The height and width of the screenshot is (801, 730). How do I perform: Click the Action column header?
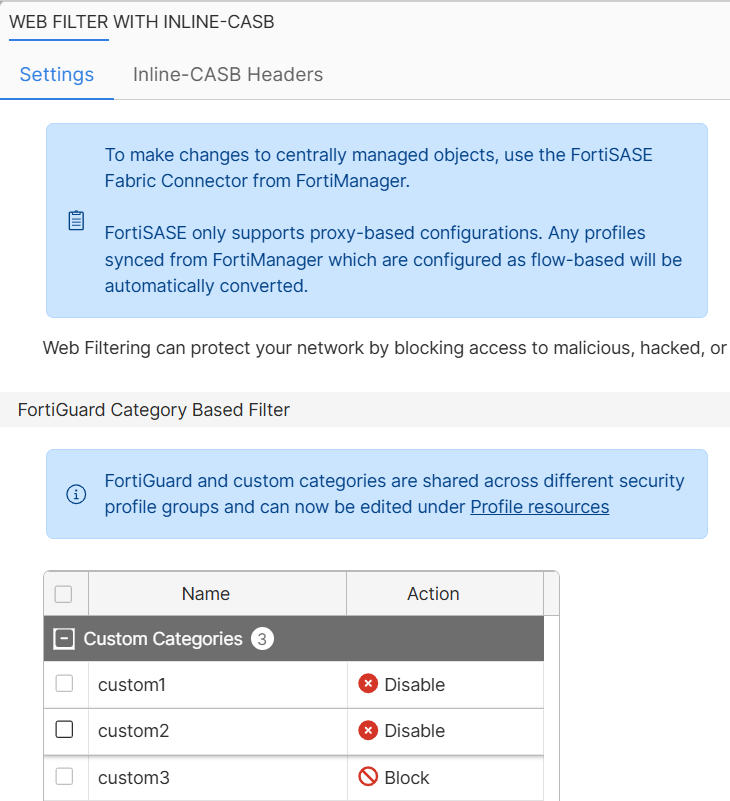(433, 593)
